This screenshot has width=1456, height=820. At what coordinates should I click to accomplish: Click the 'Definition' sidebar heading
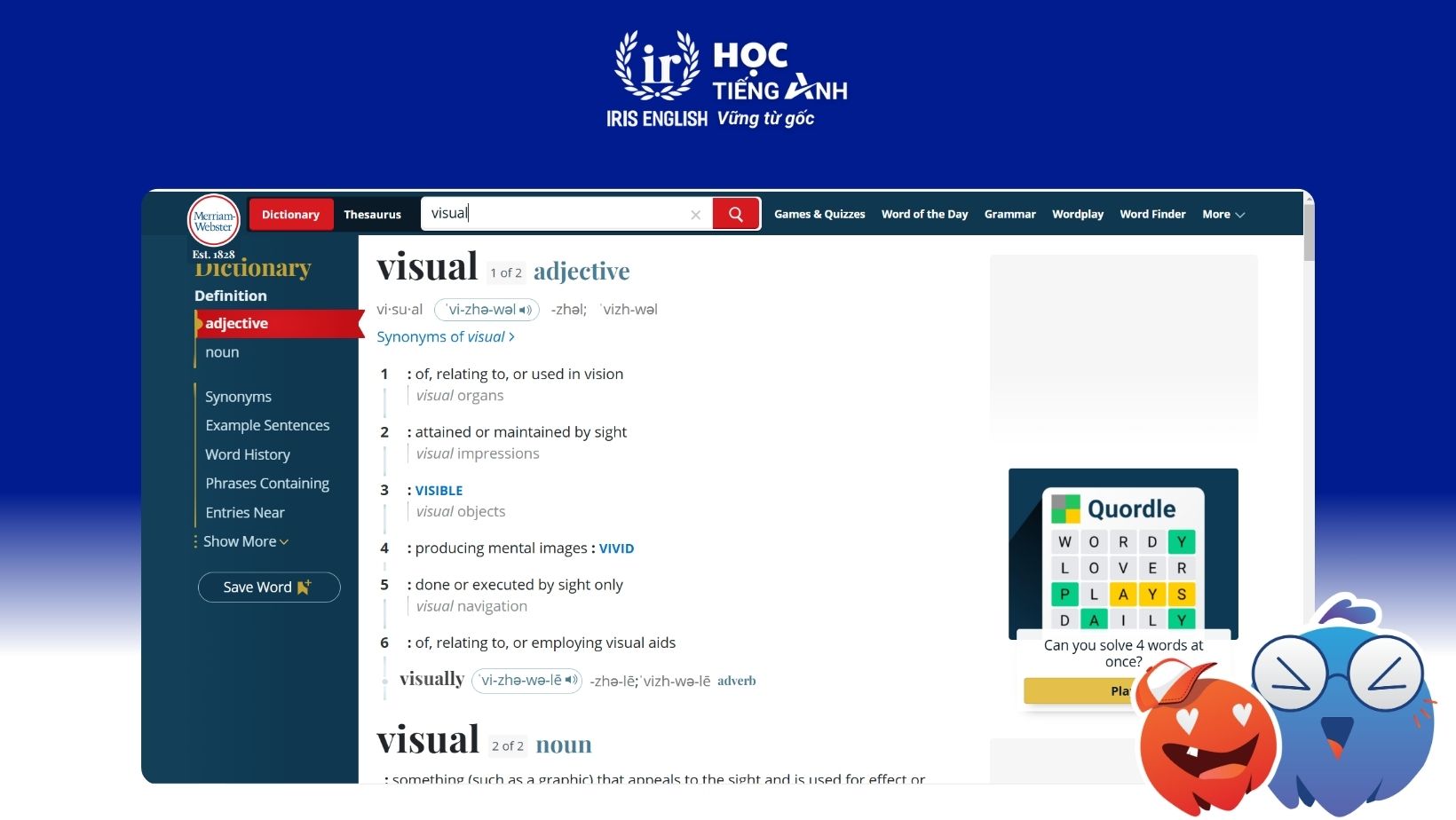(231, 296)
